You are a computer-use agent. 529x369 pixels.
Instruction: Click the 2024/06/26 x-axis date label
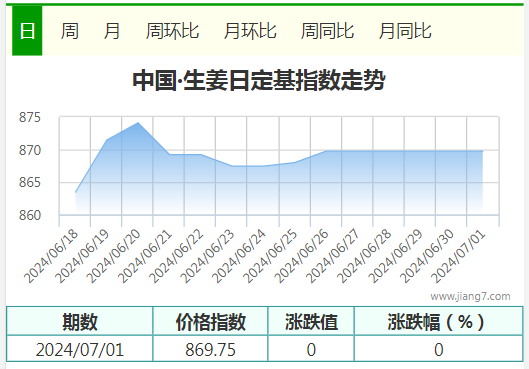pos(301,256)
